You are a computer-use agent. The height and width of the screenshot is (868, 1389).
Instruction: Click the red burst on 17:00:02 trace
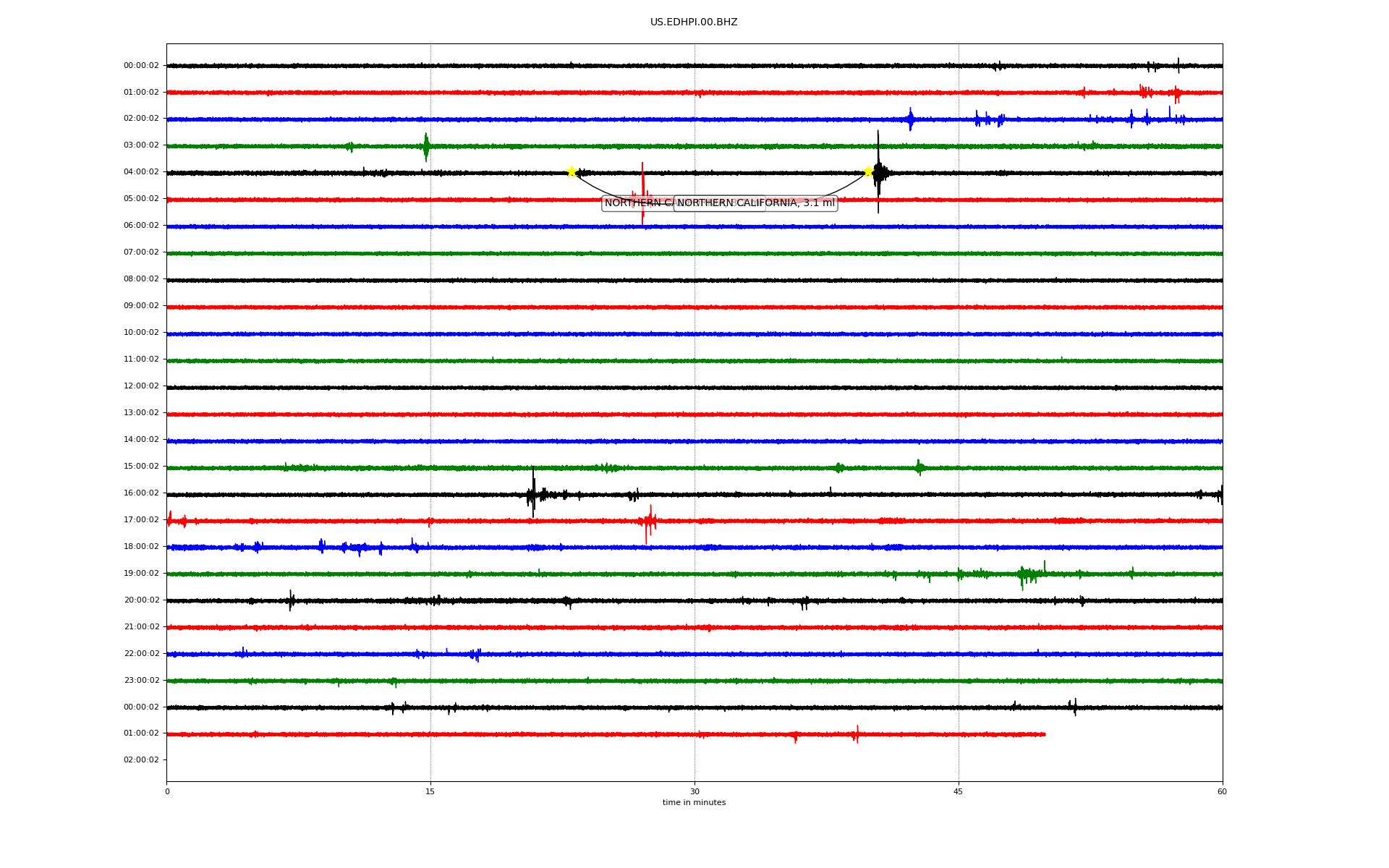648,521
